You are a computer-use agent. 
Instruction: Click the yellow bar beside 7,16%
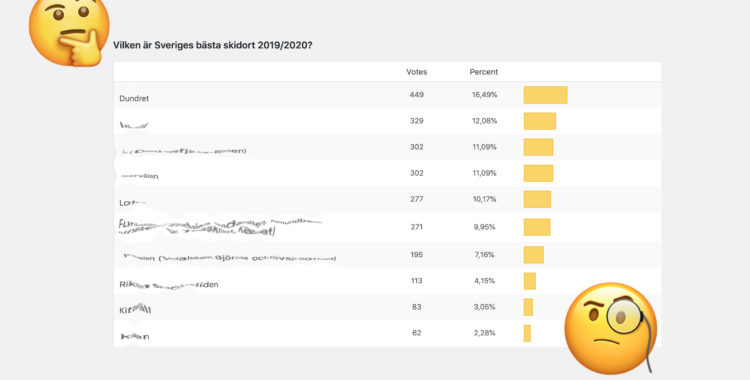coord(533,255)
